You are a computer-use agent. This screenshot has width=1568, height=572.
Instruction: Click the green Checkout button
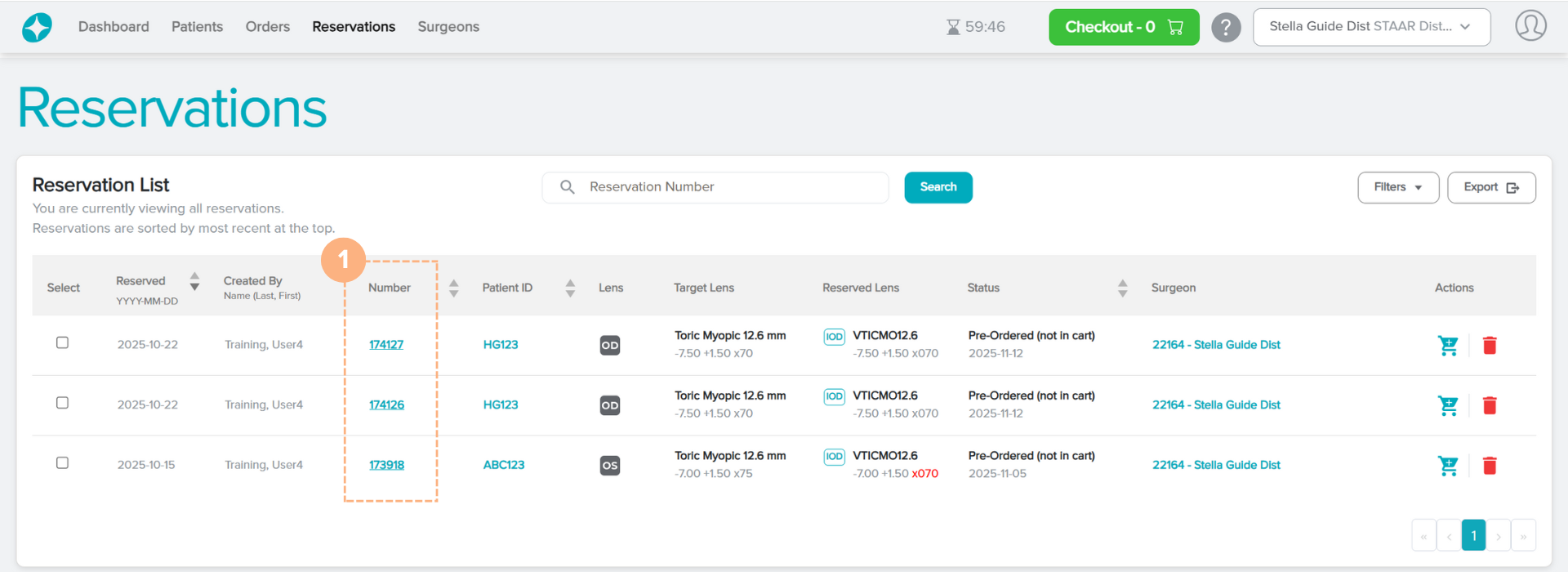1123,27
